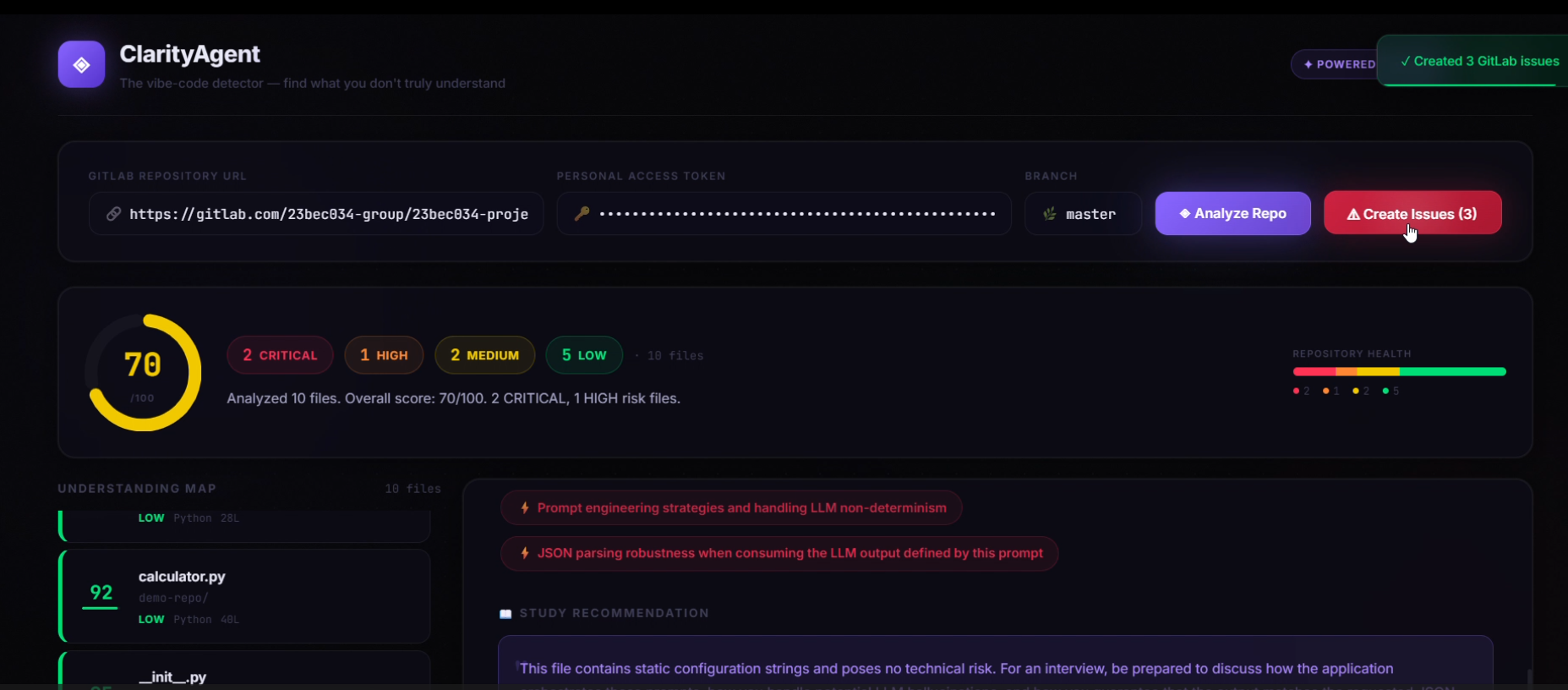1568x690 pixels.
Task: Select calculator.py in the Understanding Map
Action: [244, 596]
